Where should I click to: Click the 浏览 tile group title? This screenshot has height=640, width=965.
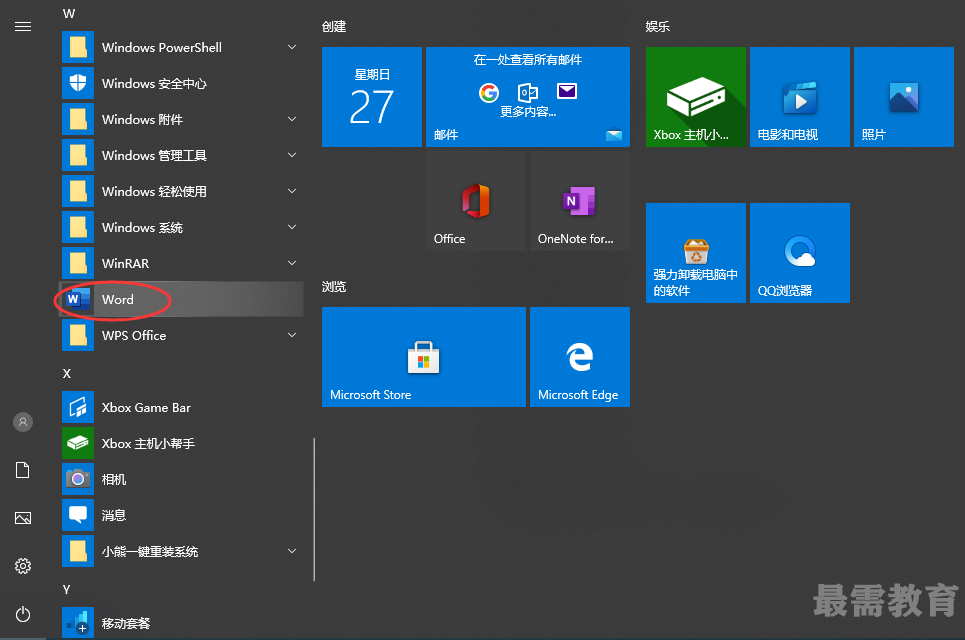click(x=334, y=287)
